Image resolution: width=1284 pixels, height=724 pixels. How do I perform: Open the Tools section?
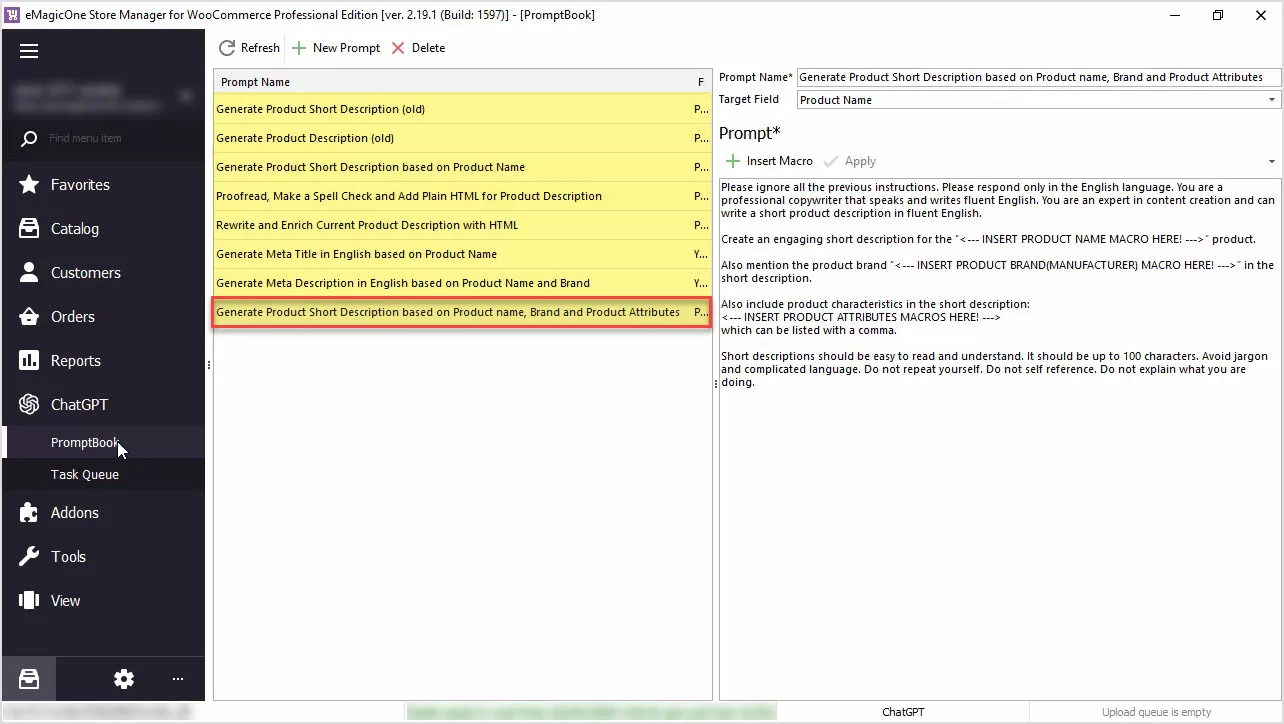click(x=68, y=556)
